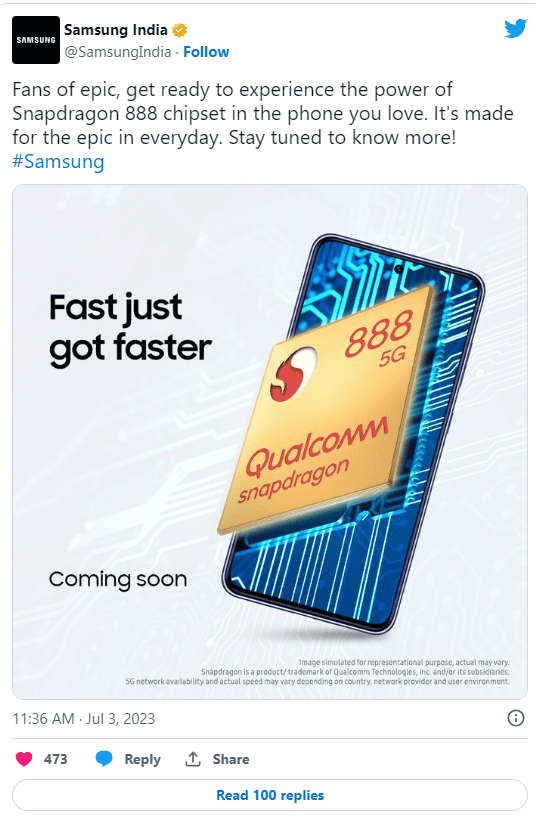
Task: Open the Read 100 replies button
Action: pyautogui.click(x=270, y=795)
